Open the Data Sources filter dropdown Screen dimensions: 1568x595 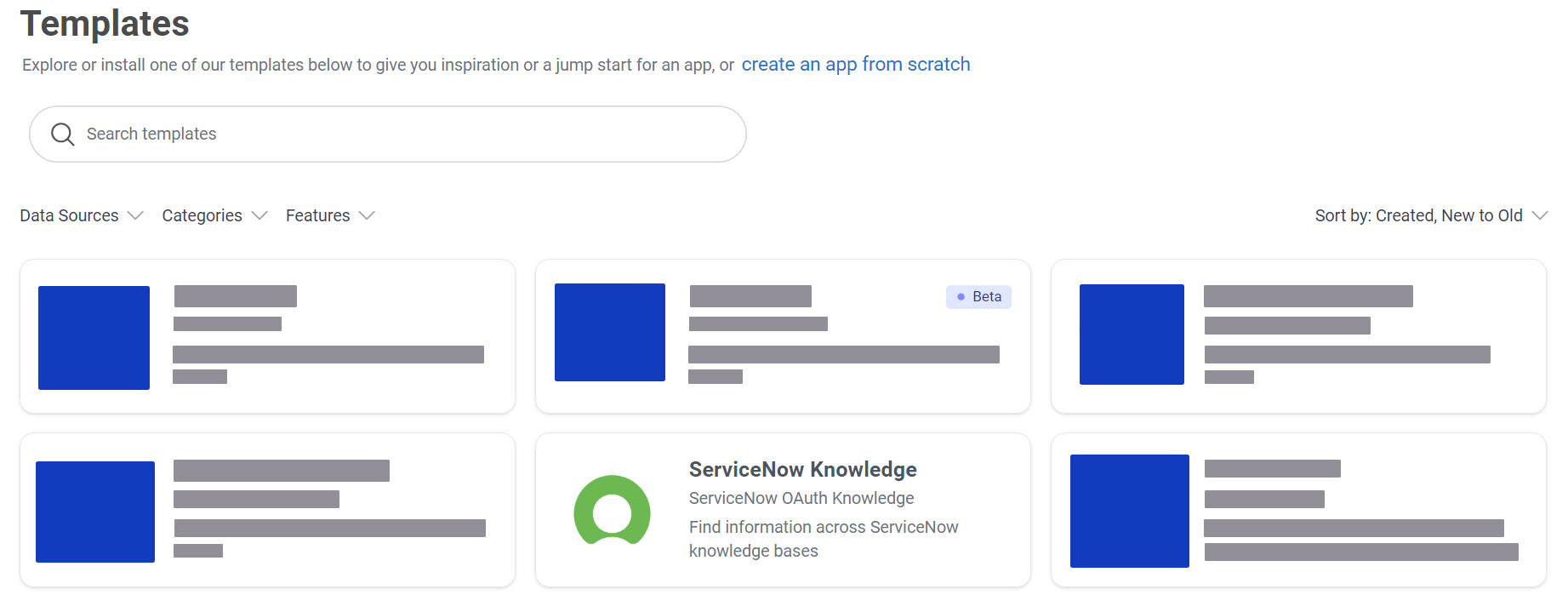coord(82,215)
